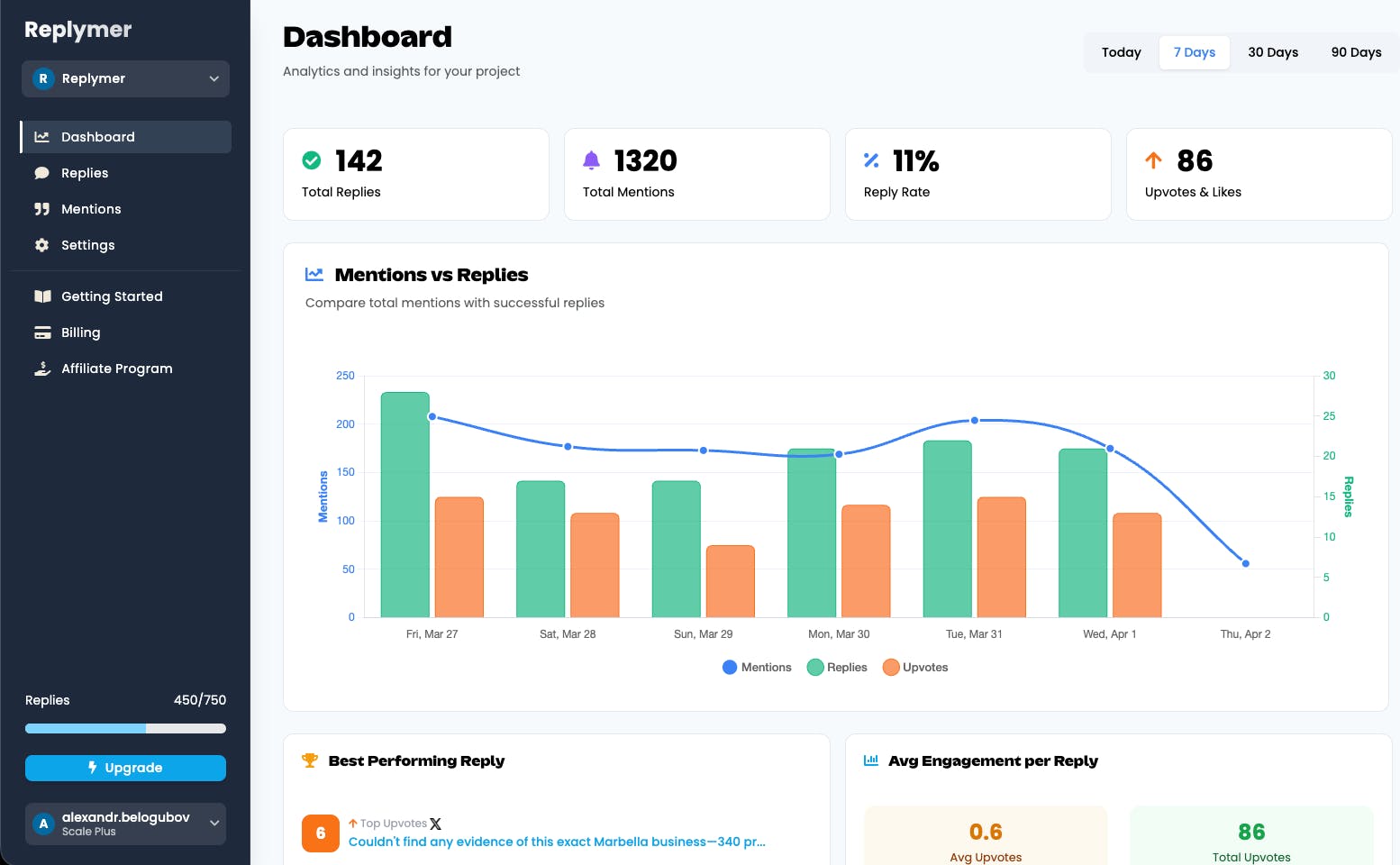Open Settings gear icon in sidebar
This screenshot has width=1400, height=865.
41,245
